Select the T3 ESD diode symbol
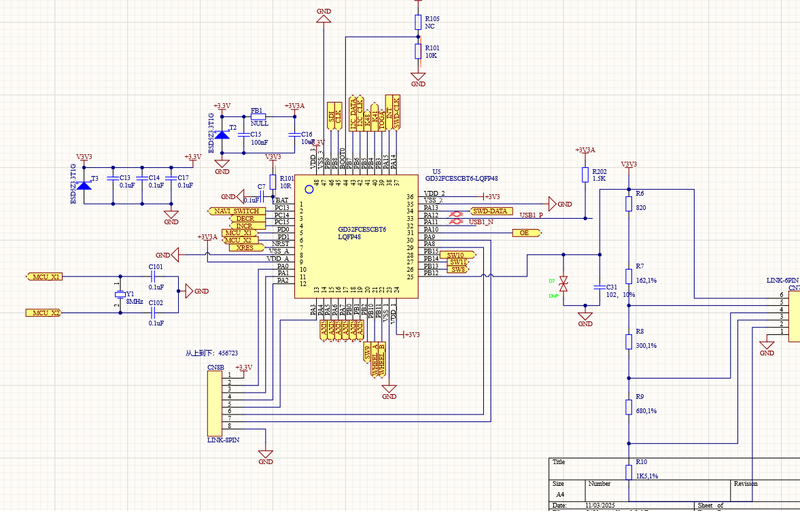This screenshot has width=800, height=511. coord(84,184)
